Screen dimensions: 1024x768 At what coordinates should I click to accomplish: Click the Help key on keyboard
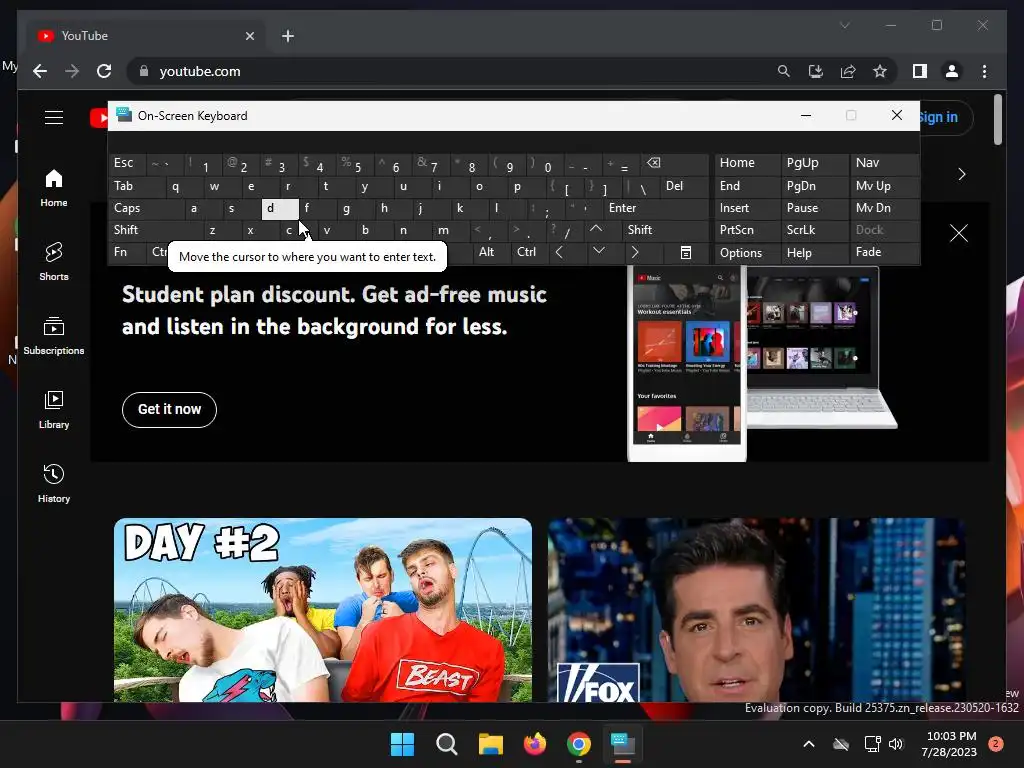[x=814, y=253]
